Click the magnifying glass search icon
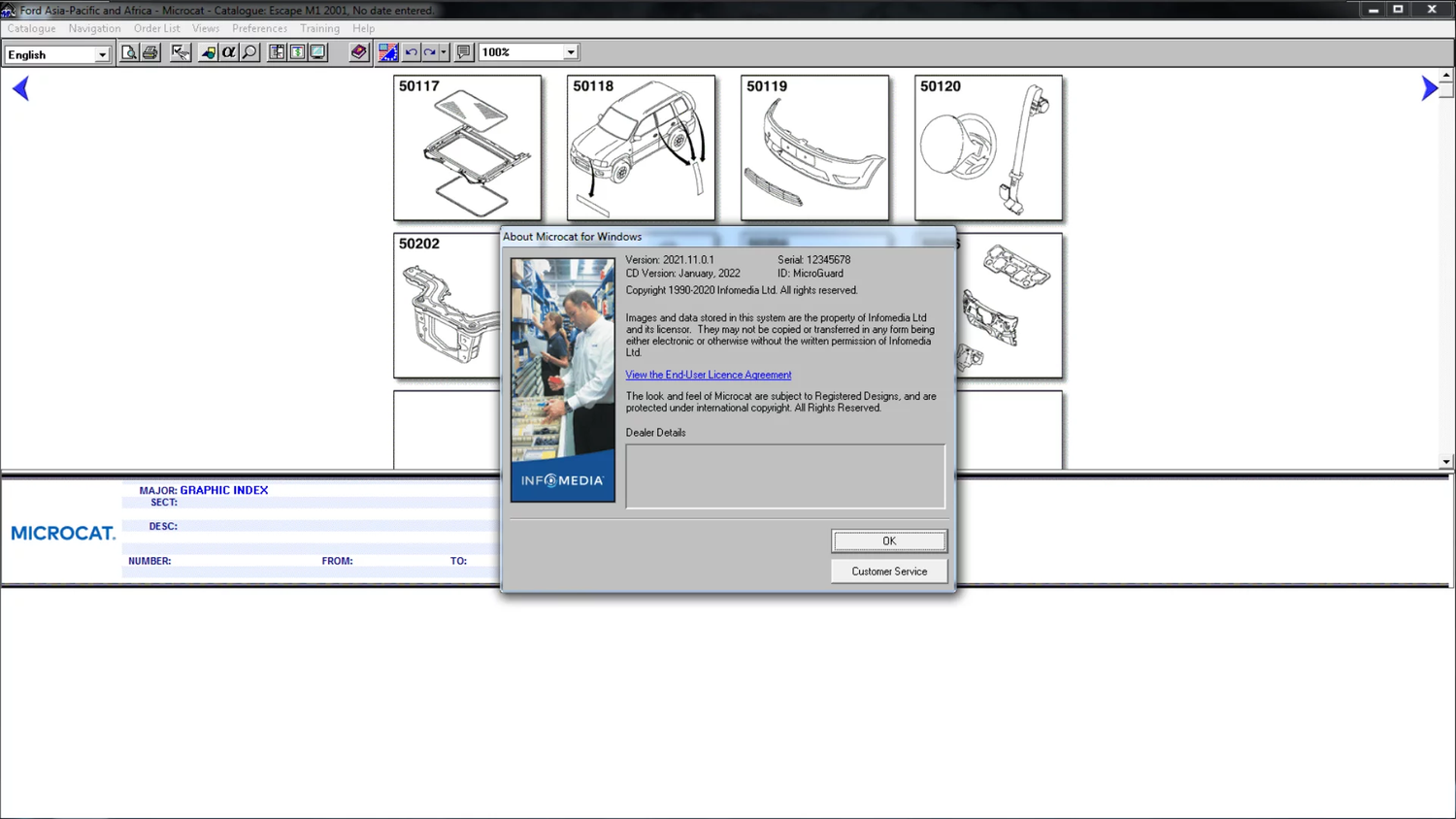Image resolution: width=1456 pixels, height=819 pixels. point(249,52)
